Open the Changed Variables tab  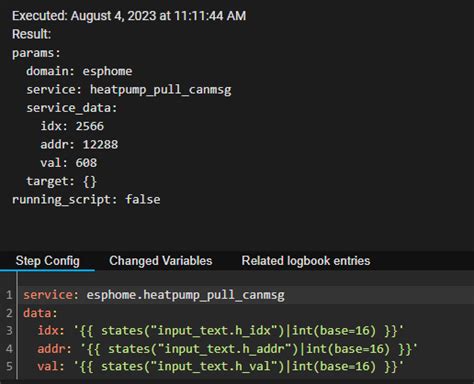point(161,261)
